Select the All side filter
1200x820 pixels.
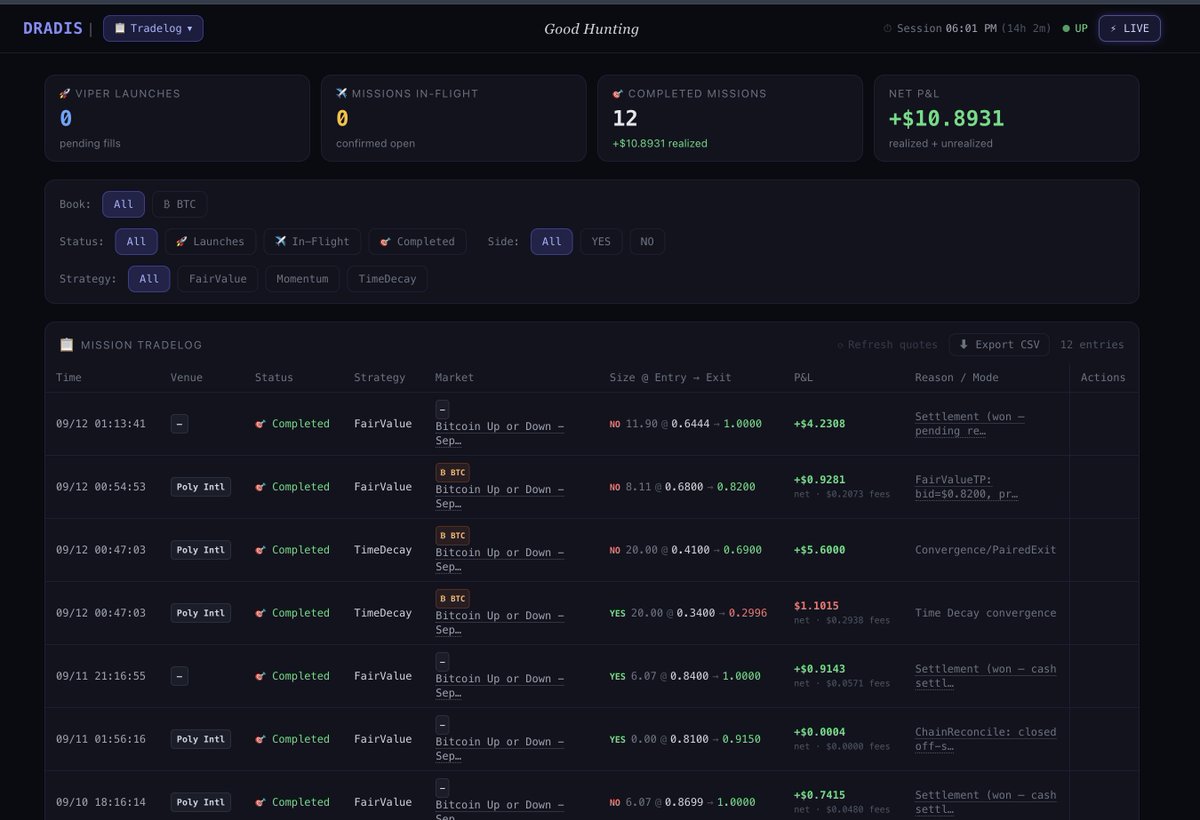point(552,241)
